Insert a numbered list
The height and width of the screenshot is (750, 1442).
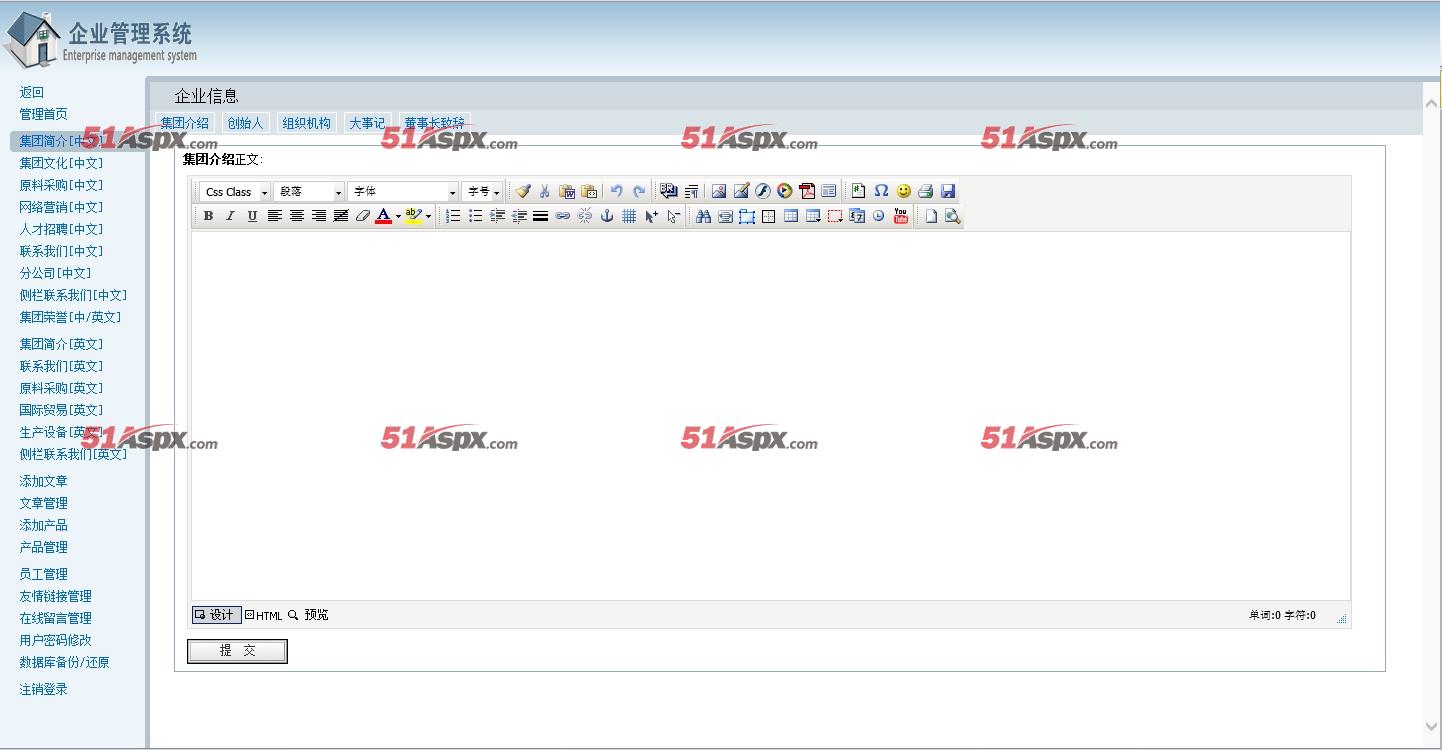[x=453, y=216]
